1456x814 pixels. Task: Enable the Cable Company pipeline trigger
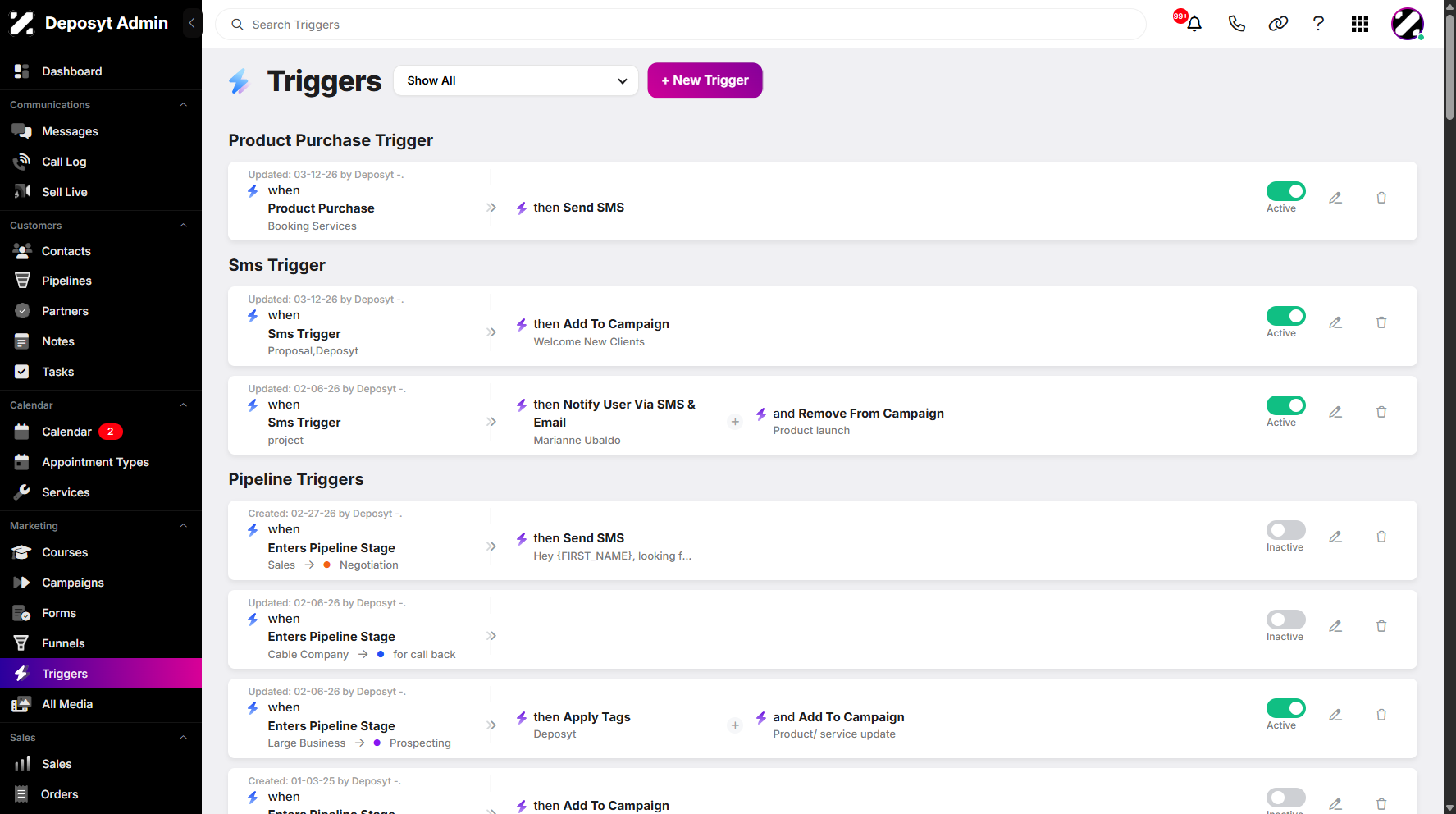click(1285, 620)
